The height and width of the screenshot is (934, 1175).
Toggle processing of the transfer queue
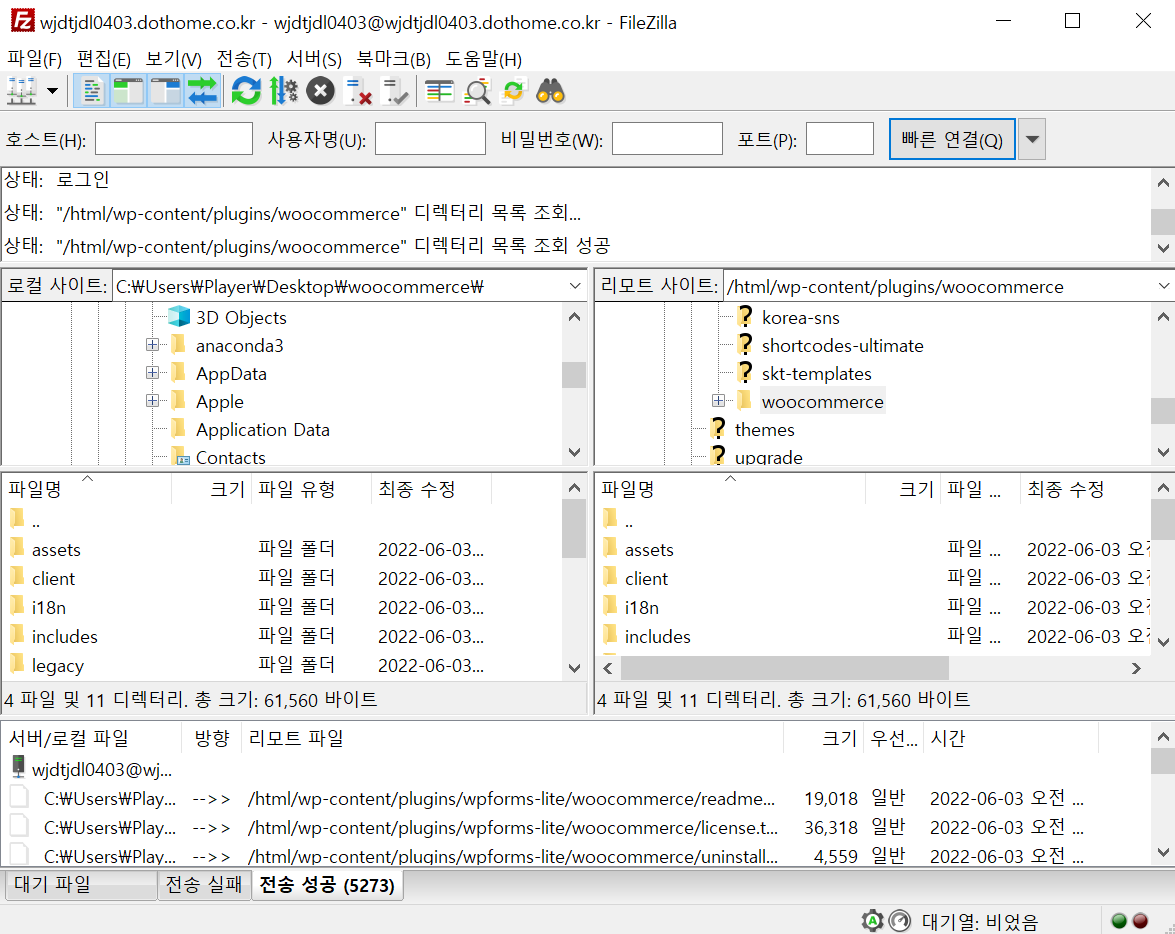[284, 91]
